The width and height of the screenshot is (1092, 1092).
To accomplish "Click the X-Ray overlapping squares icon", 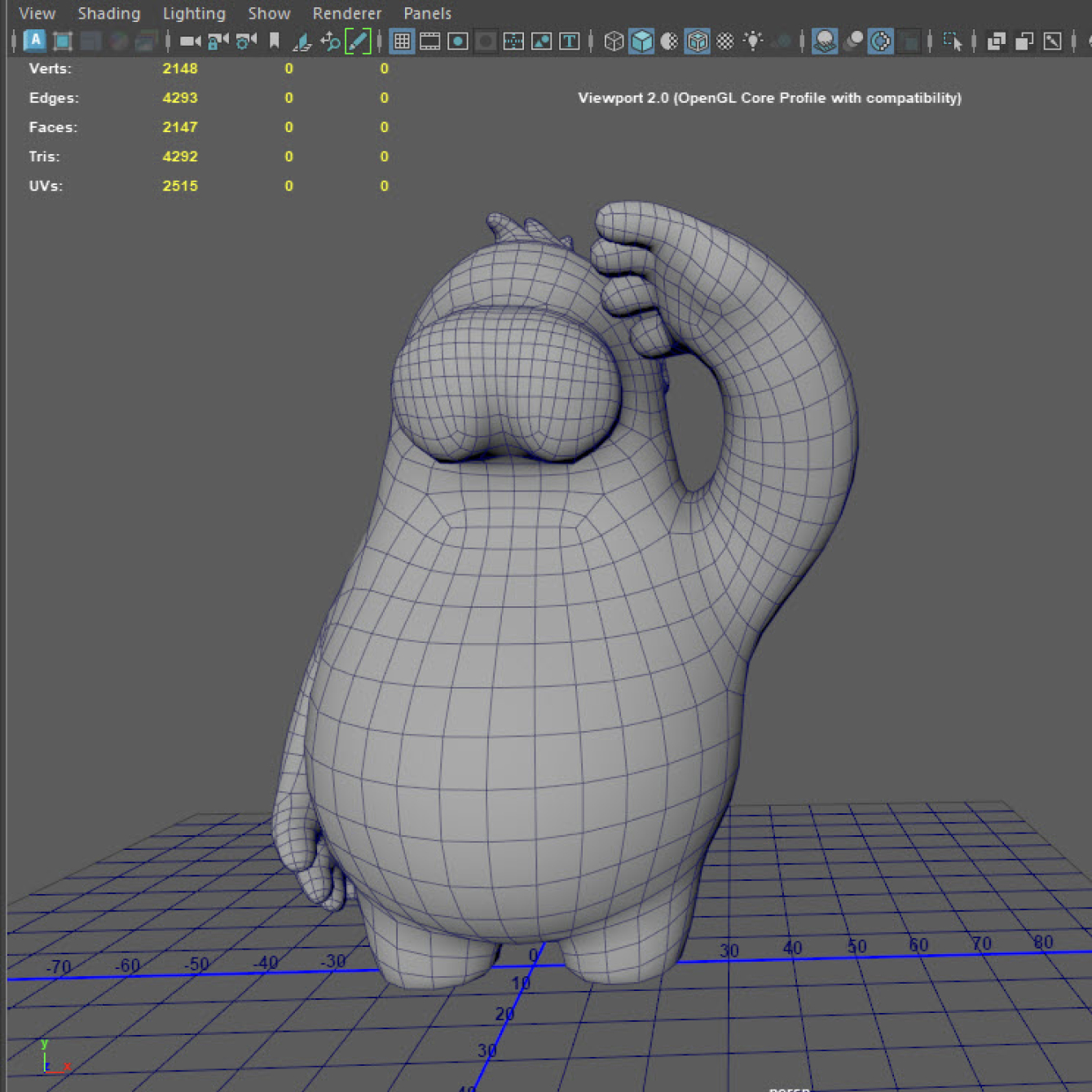I will click(x=996, y=41).
